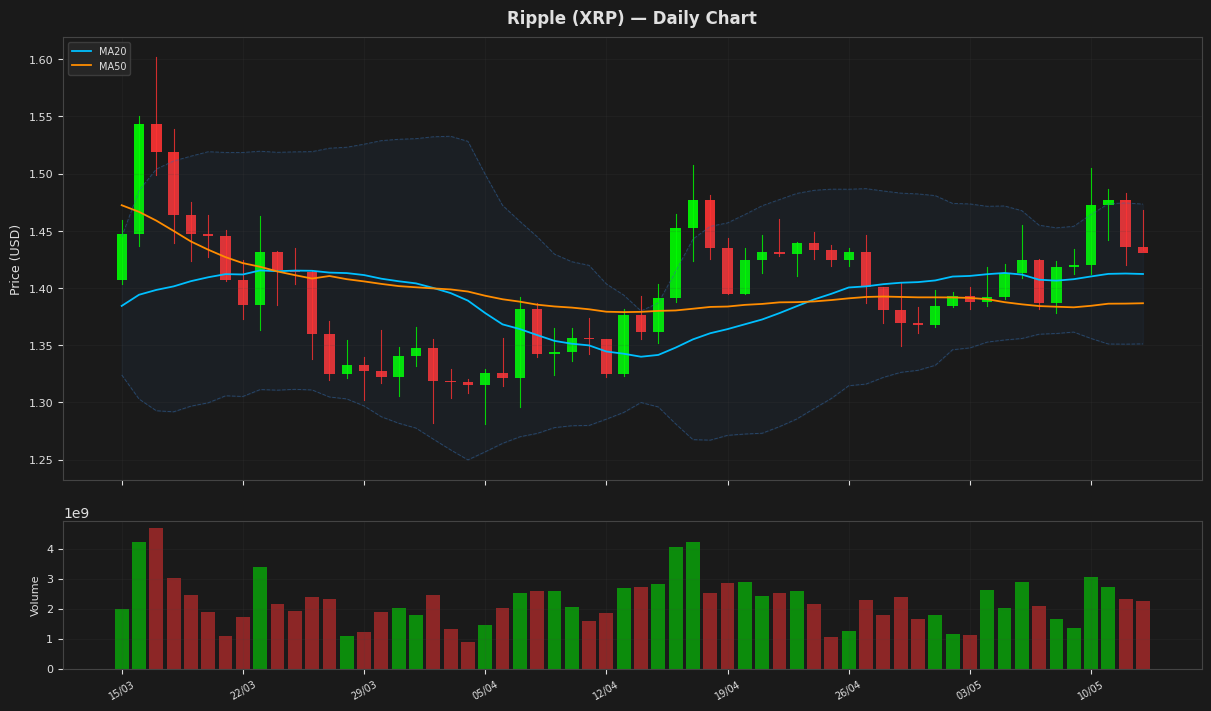Image resolution: width=1211 pixels, height=711 pixels.
Task: Click the Volume axis label
Action: (x=35, y=596)
